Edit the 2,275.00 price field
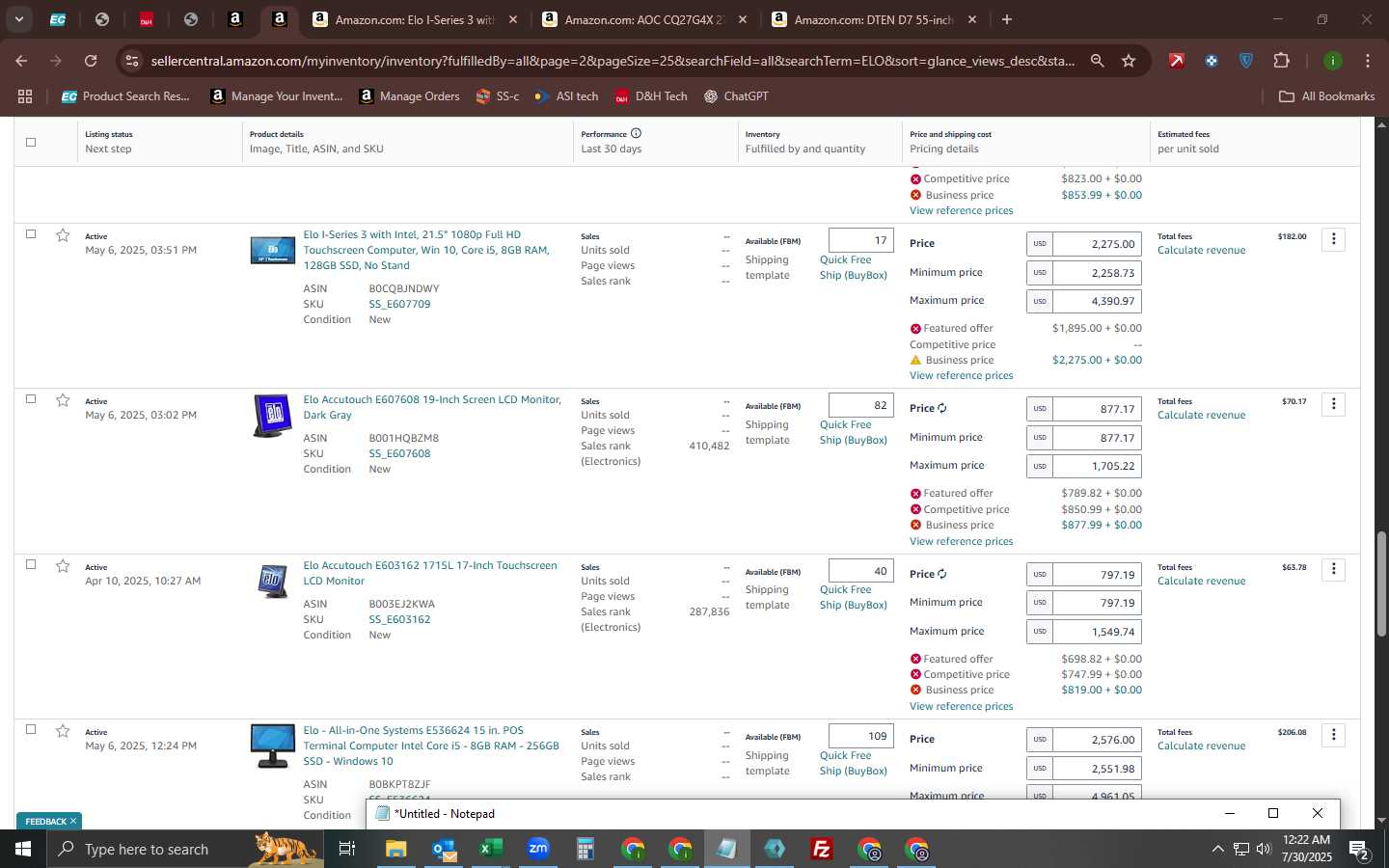The height and width of the screenshot is (868, 1389). tap(1097, 244)
